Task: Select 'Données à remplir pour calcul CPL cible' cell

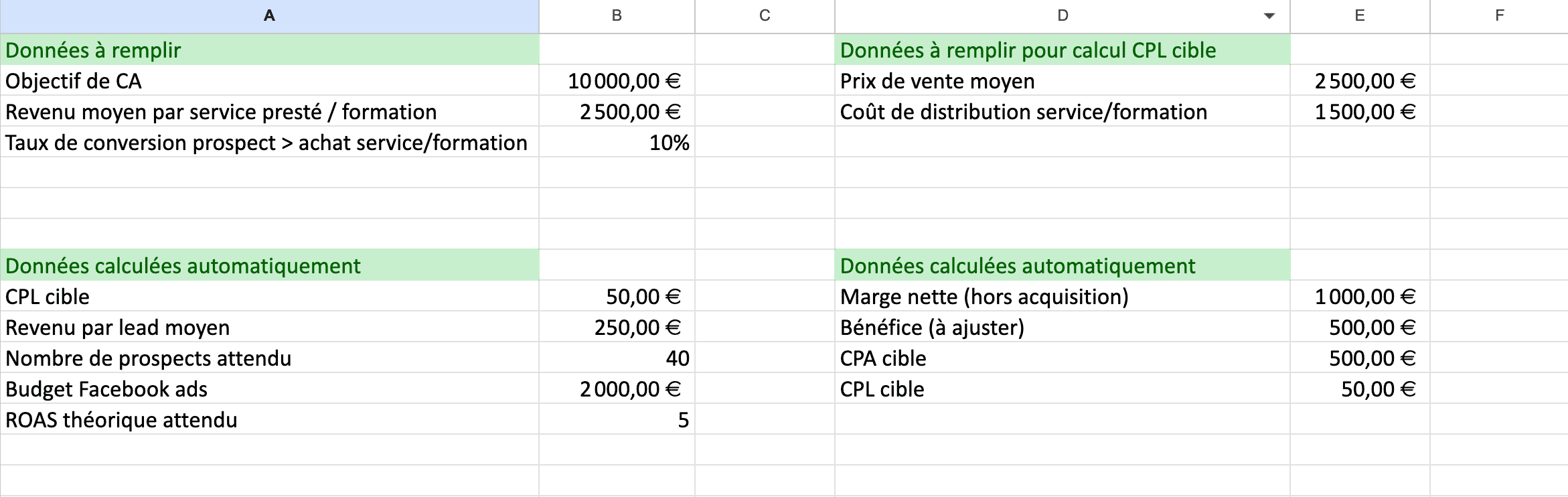Action: 1062,50
